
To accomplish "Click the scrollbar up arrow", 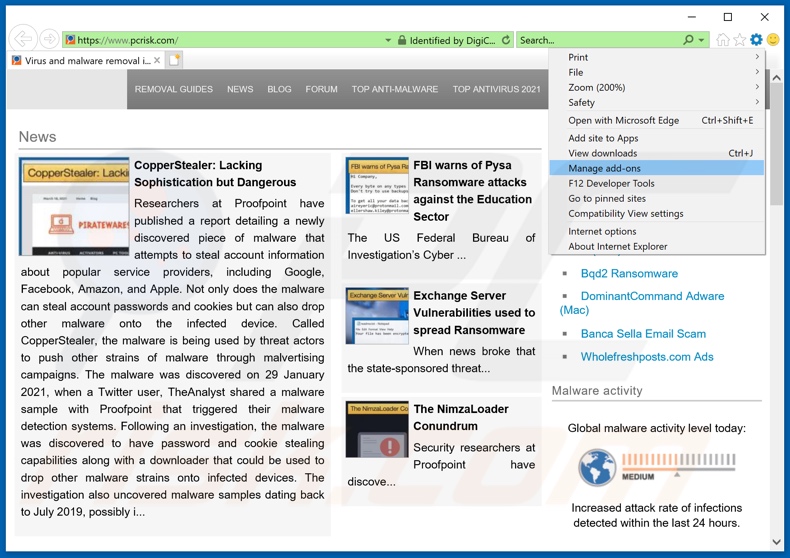I will coord(776,78).
